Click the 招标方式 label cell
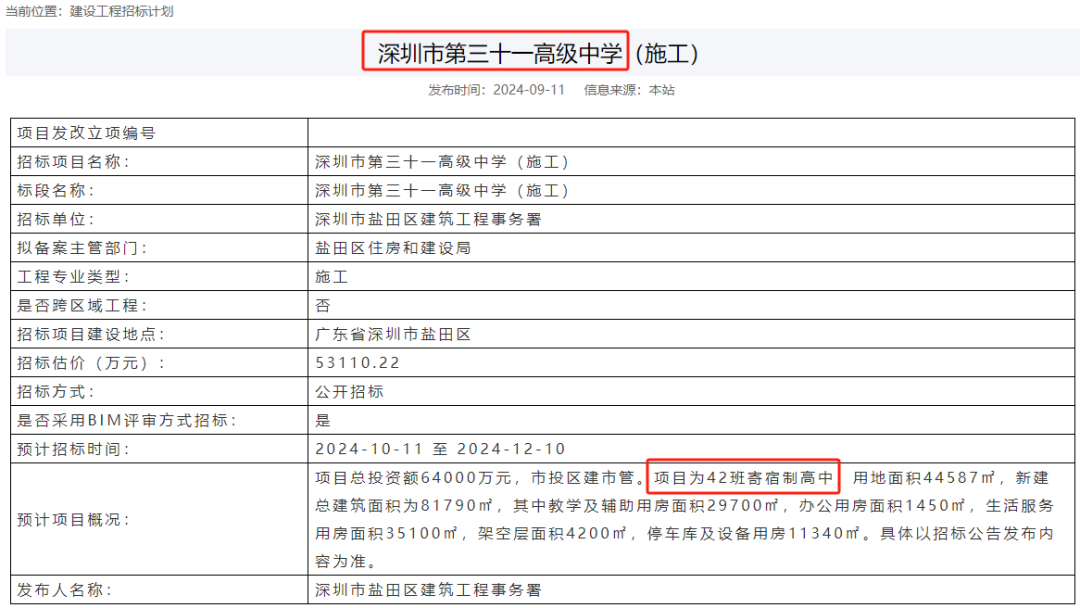Image resolution: width=1080 pixels, height=608 pixels. [x=159, y=391]
